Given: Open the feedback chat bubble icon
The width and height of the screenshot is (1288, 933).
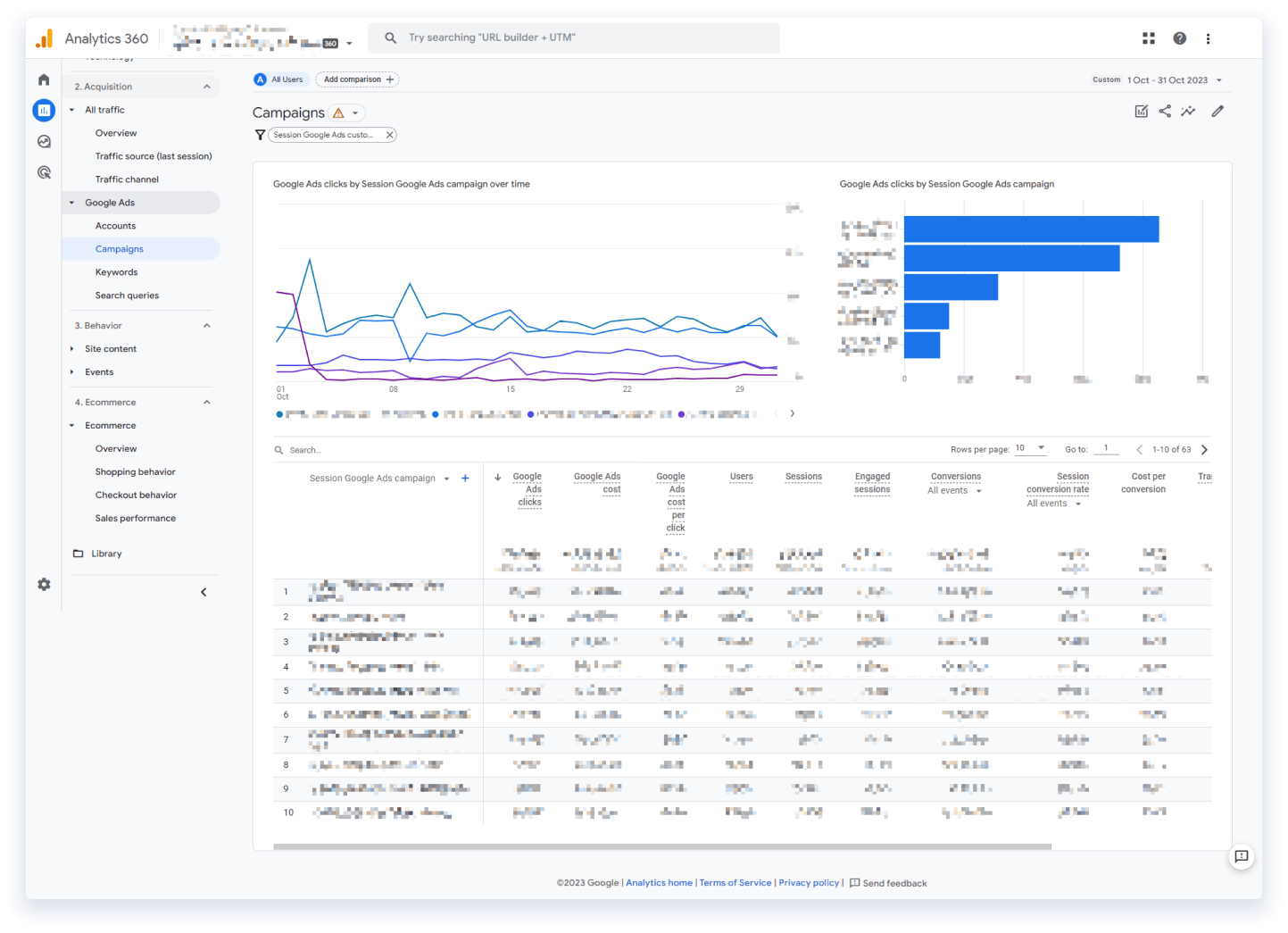Looking at the screenshot, I should [x=1241, y=856].
